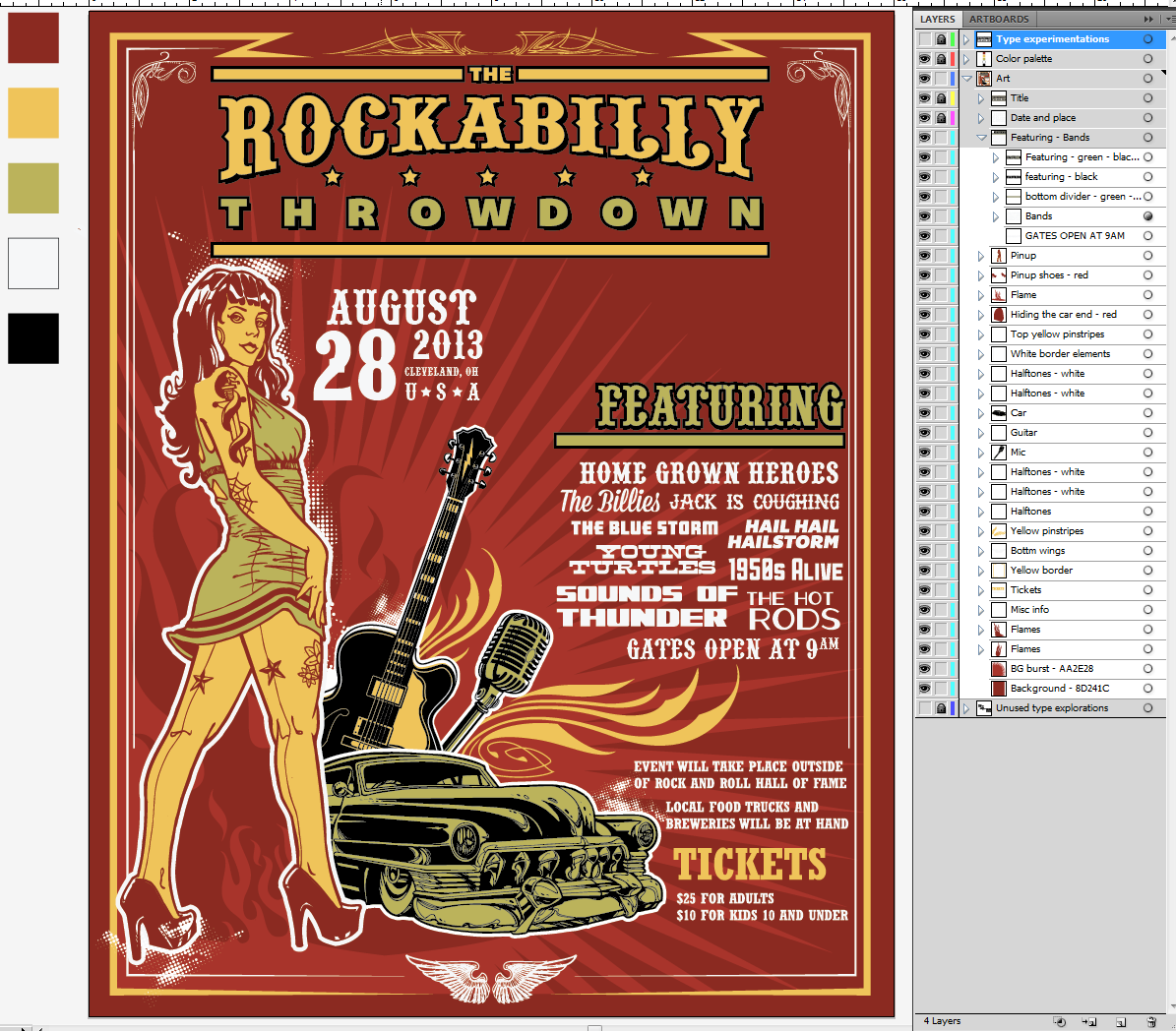Expand the Unused type explorations layer
1176x1031 pixels.
966,707
